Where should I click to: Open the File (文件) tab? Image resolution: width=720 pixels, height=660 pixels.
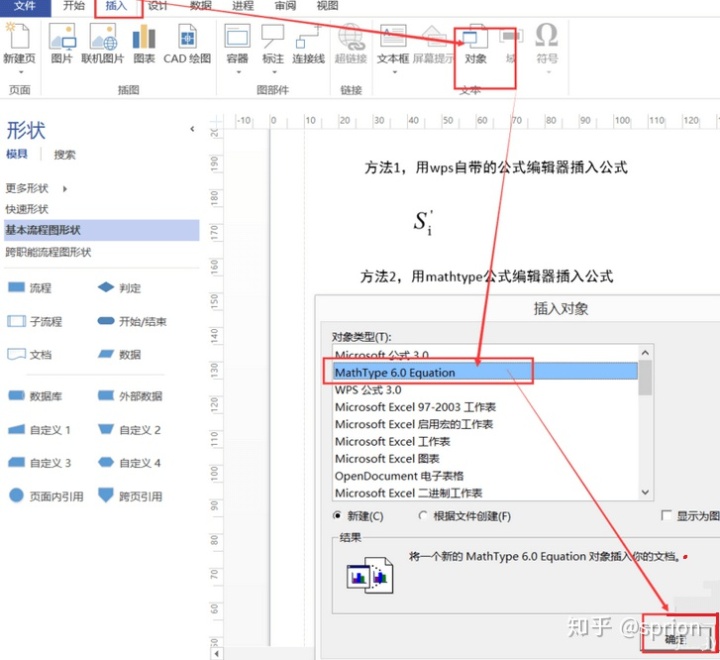[25, 6]
